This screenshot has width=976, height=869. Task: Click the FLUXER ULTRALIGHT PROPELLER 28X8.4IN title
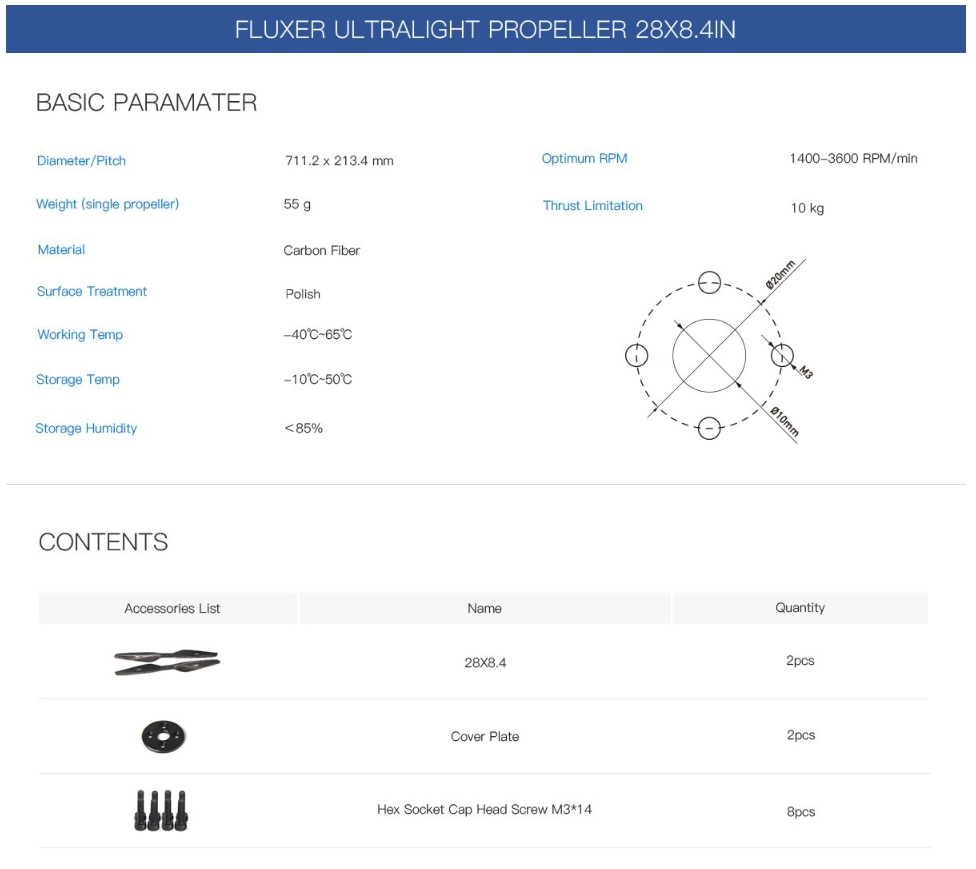point(485,30)
